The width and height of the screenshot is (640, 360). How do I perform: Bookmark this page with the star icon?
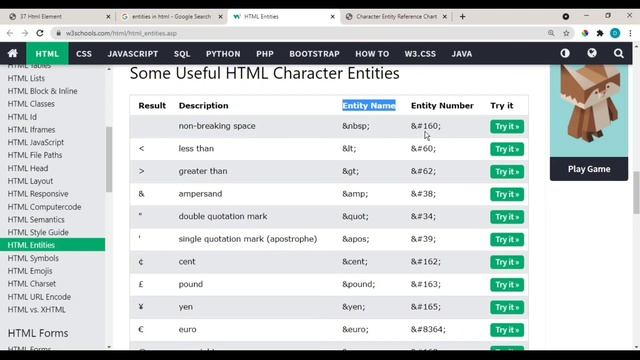coord(566,33)
